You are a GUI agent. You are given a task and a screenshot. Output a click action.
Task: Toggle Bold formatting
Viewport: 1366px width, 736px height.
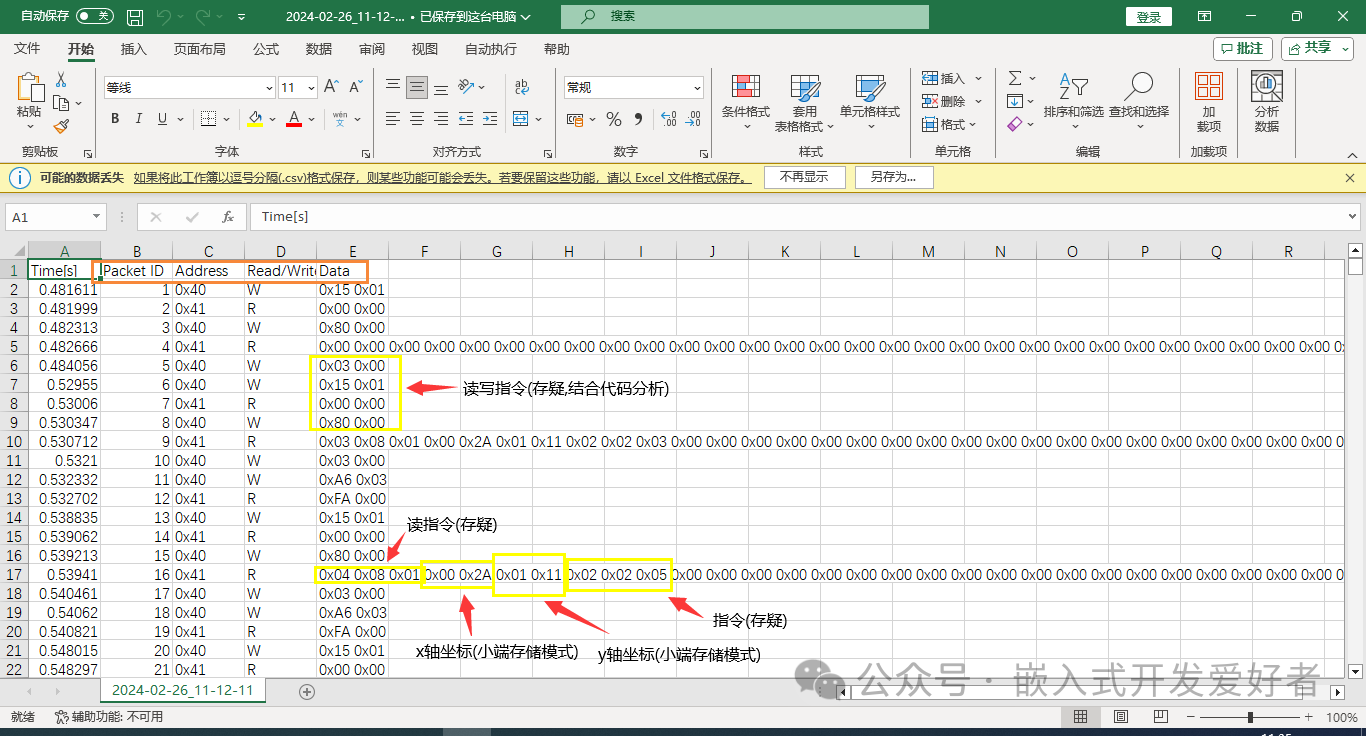pos(115,119)
